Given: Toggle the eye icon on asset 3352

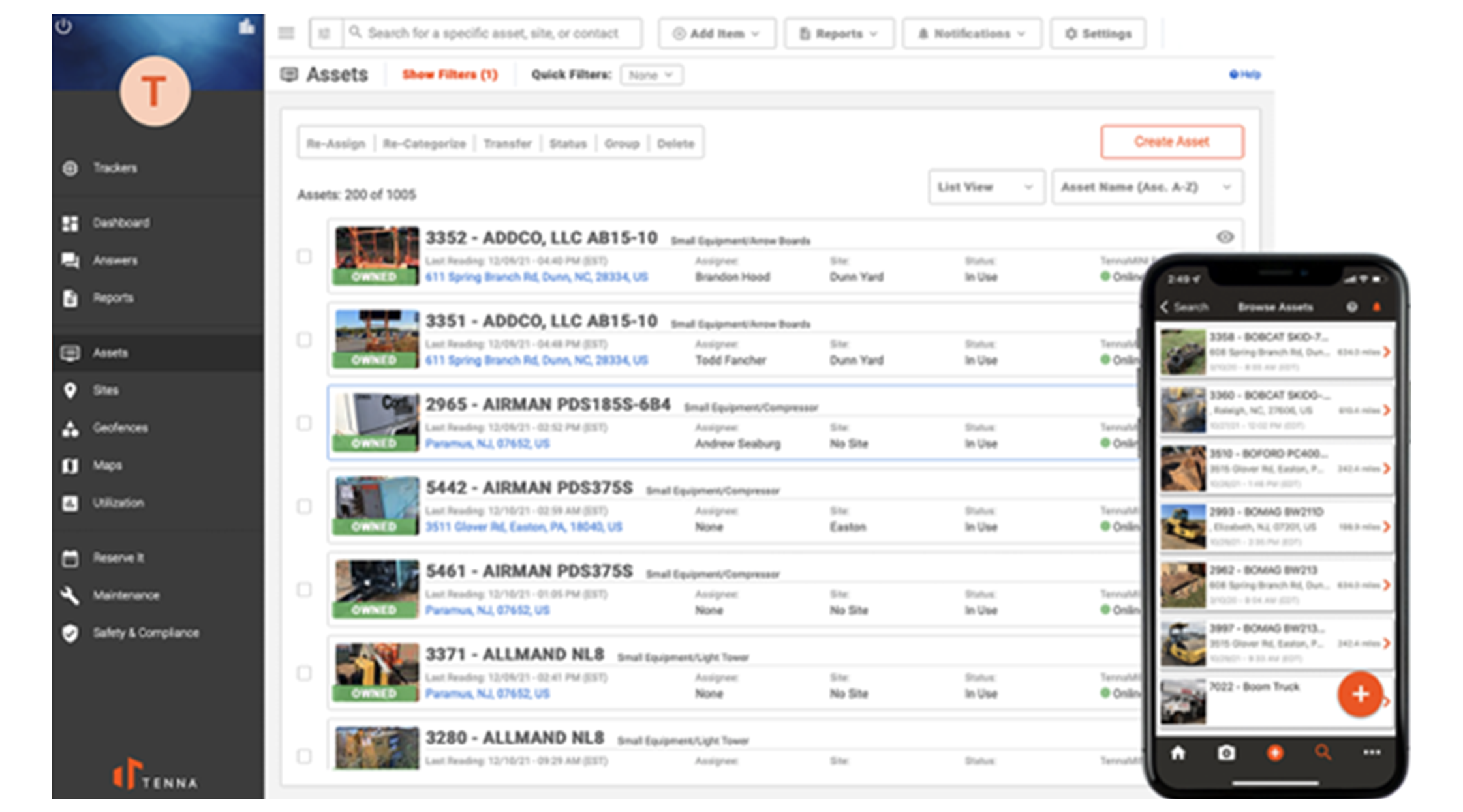Looking at the screenshot, I should coord(1225,237).
